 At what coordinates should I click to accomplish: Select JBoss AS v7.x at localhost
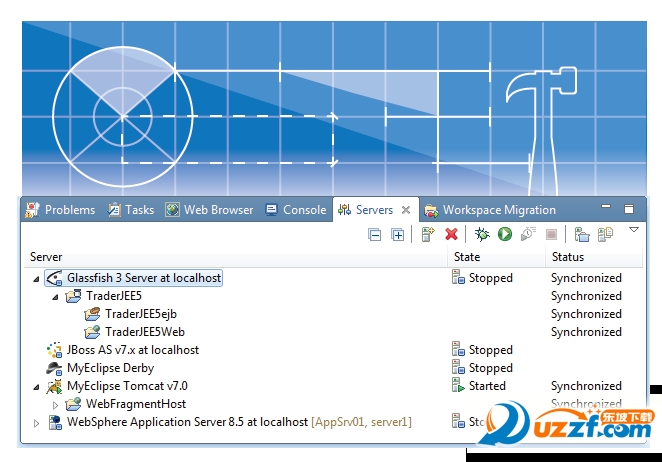click(133, 350)
